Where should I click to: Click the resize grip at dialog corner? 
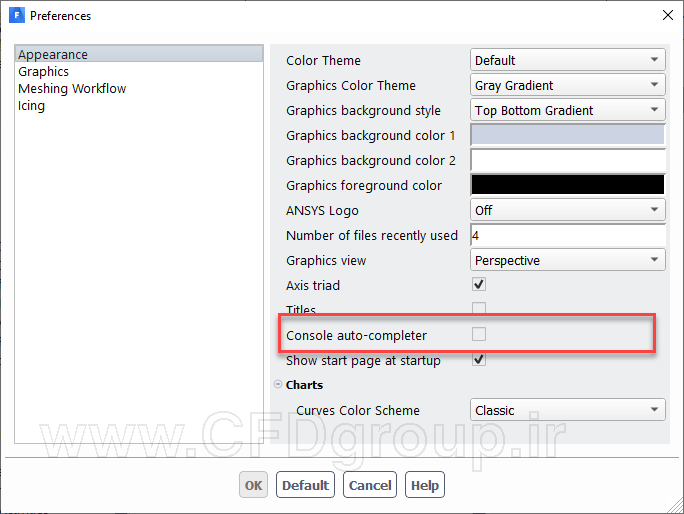tap(676, 506)
